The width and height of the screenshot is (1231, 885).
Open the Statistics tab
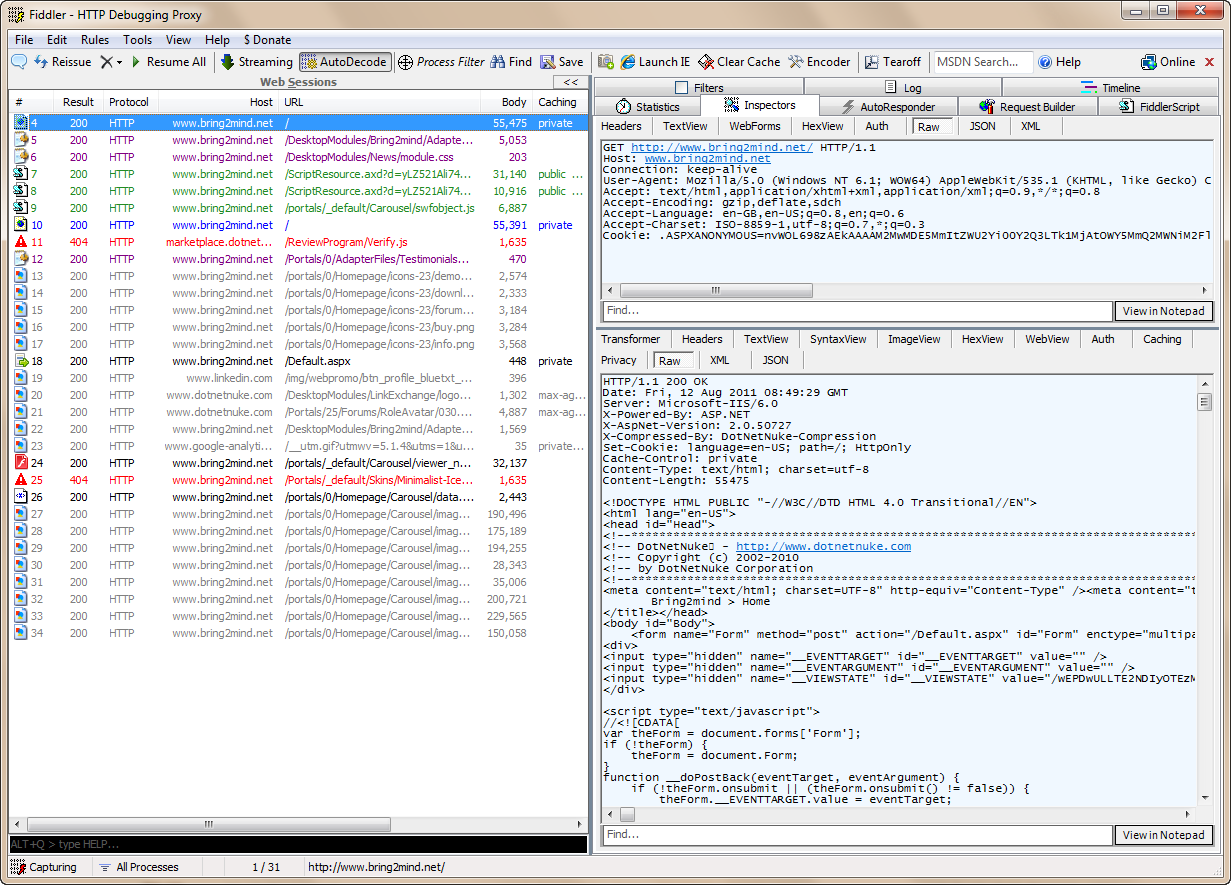[647, 106]
